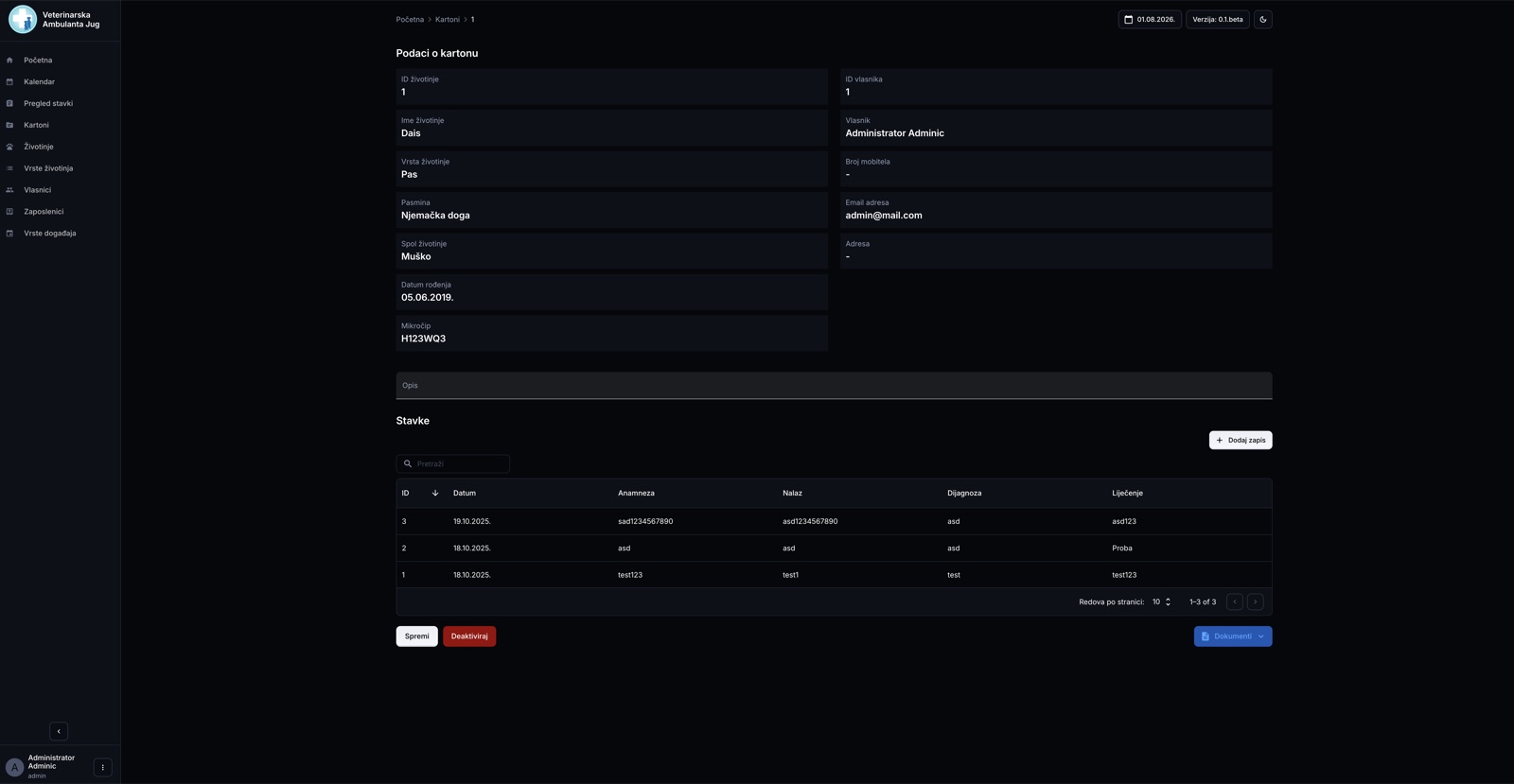
Task: Follow the Kartoni breadcrumb link
Action: pyautogui.click(x=448, y=19)
